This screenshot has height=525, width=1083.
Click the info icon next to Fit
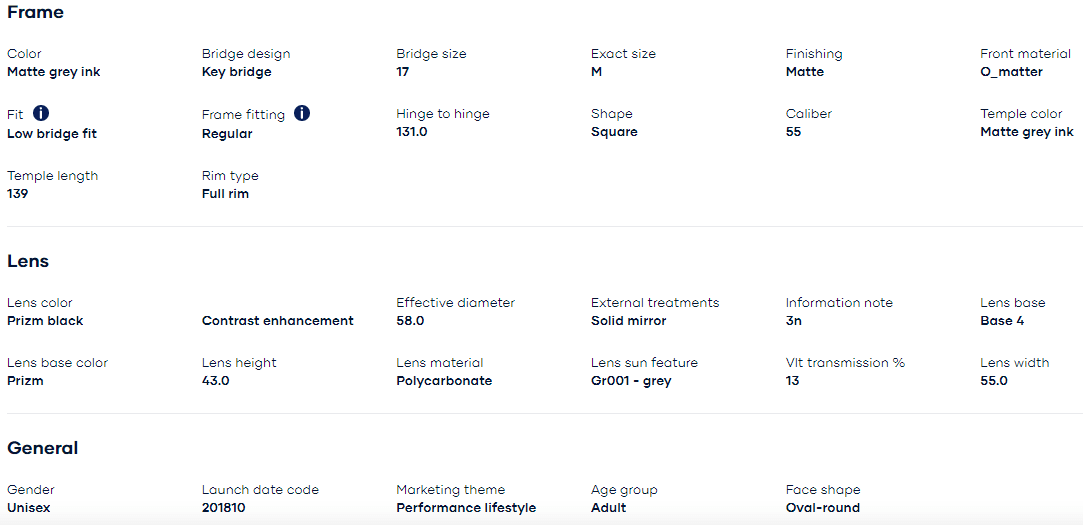point(41,113)
